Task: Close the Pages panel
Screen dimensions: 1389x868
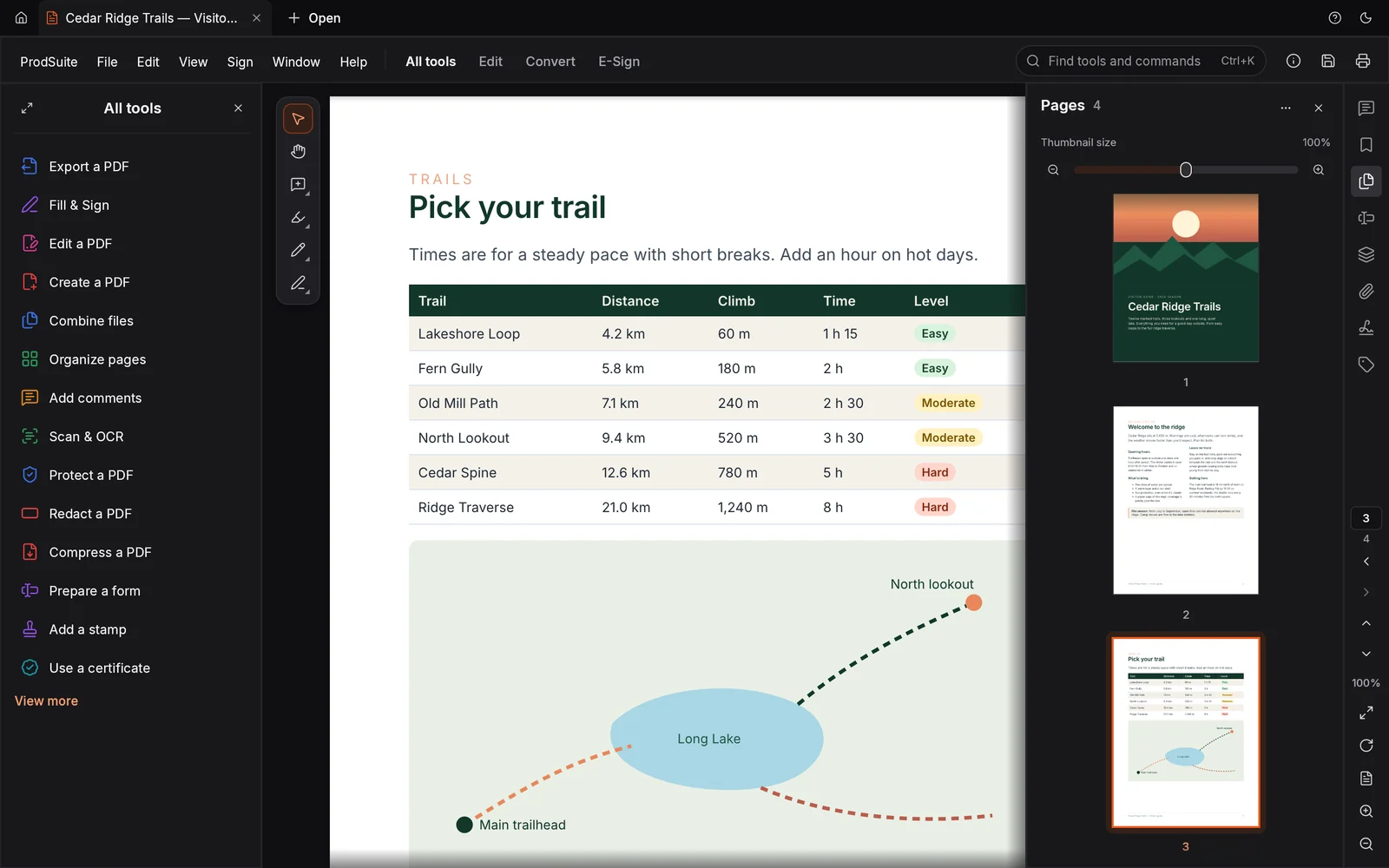Action: (x=1319, y=108)
